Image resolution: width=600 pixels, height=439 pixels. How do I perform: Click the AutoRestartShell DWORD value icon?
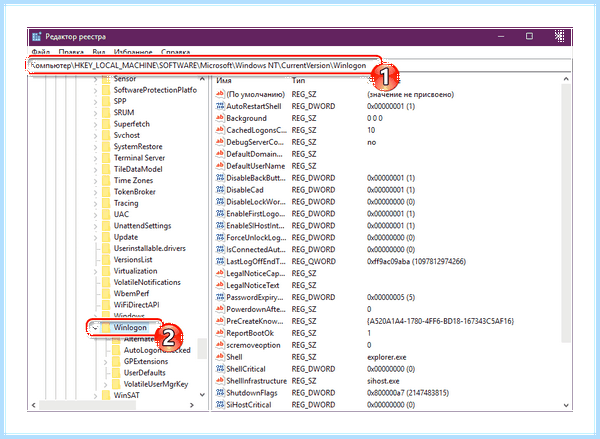220,106
